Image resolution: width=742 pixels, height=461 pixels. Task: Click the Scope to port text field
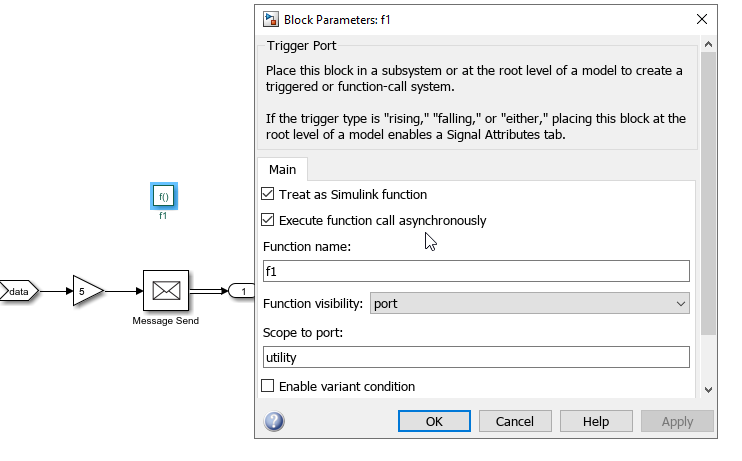476,357
